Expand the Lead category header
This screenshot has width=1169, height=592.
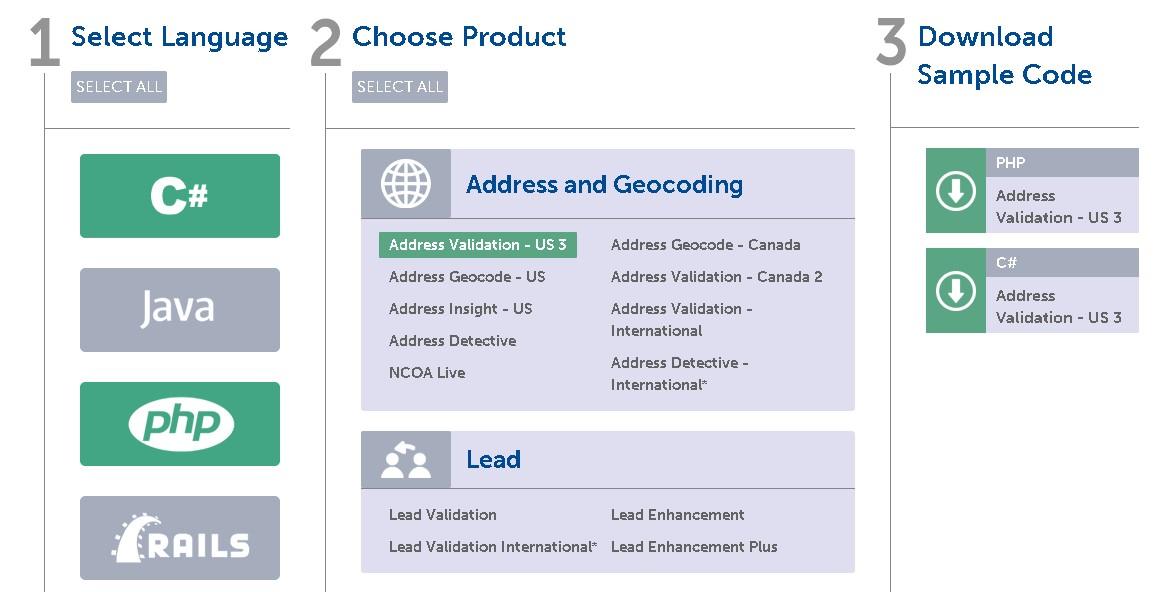(493, 460)
